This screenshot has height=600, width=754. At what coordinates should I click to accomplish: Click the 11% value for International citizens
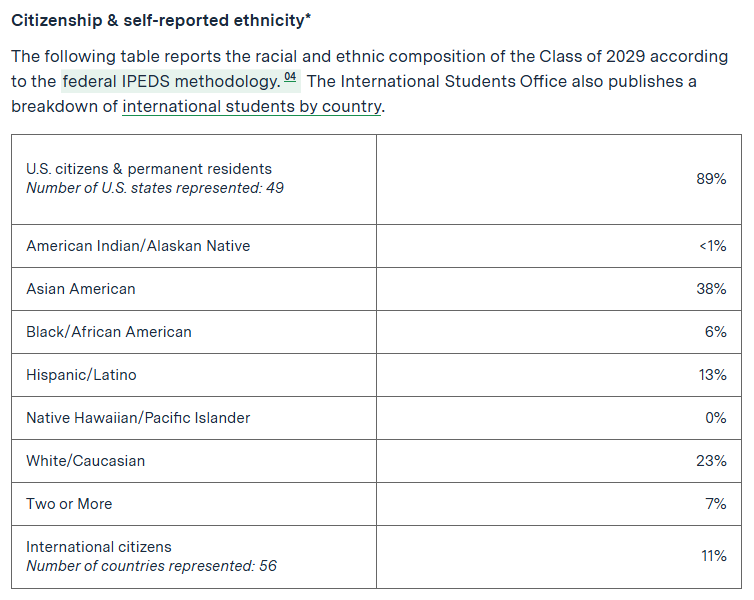pos(712,556)
